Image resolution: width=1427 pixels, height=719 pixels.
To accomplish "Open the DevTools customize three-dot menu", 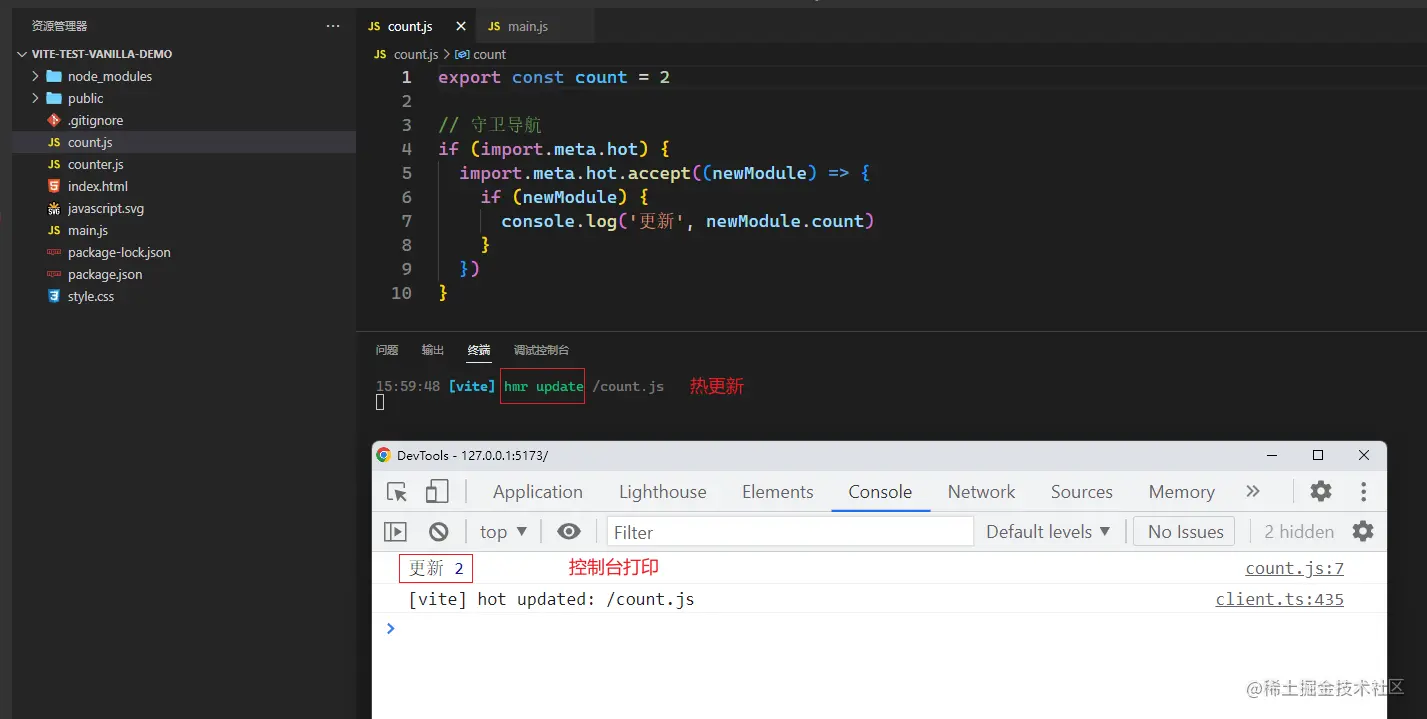I will [x=1363, y=491].
